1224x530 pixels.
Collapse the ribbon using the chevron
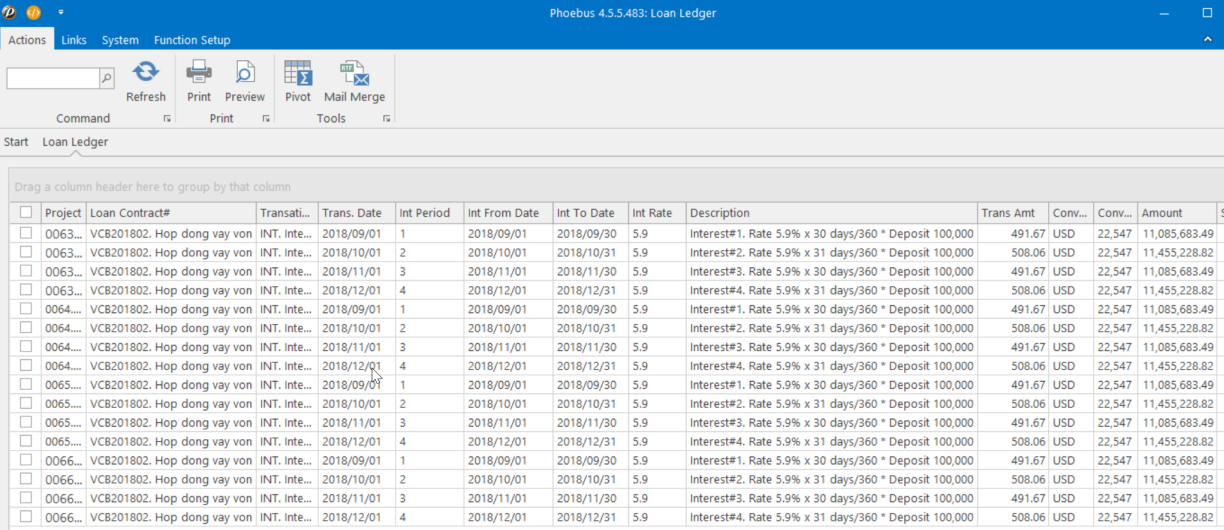point(1207,40)
